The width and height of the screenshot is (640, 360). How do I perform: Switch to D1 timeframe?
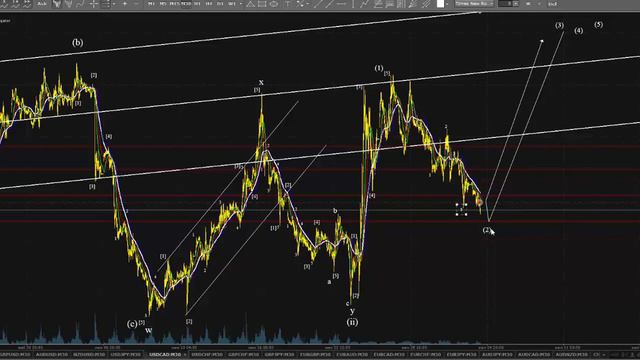(x=220, y=4)
